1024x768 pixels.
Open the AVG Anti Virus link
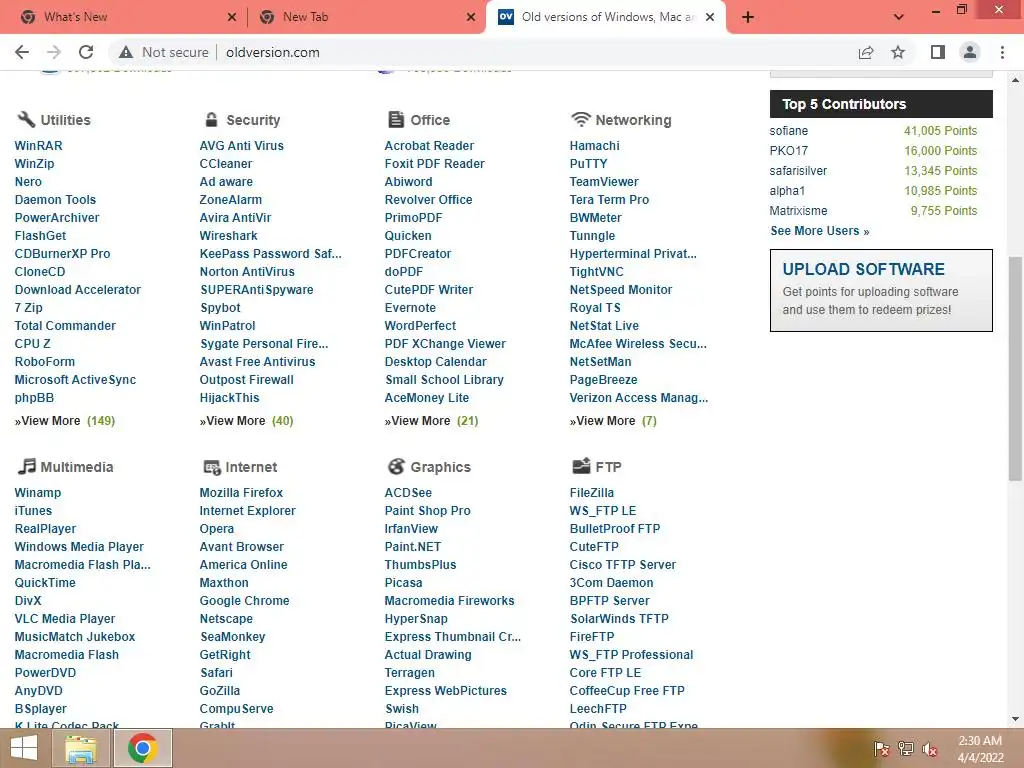[242, 146]
